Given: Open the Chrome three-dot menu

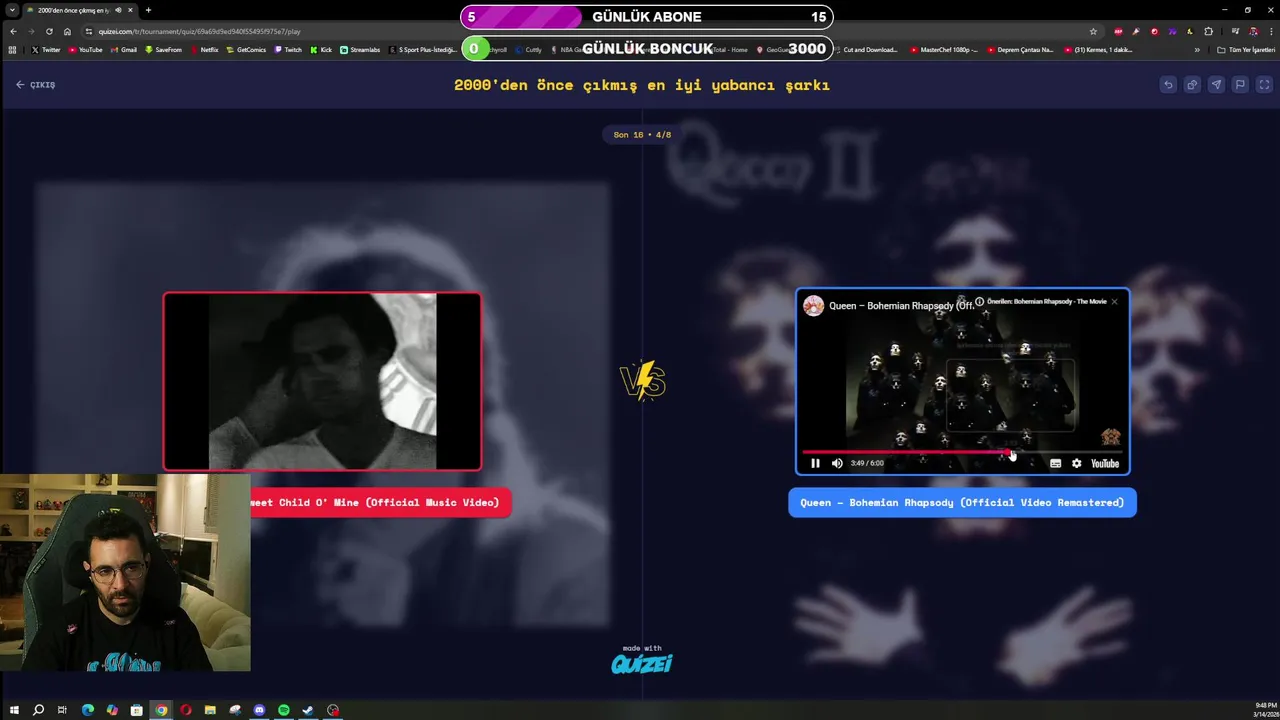Looking at the screenshot, I should click(x=1271, y=31).
